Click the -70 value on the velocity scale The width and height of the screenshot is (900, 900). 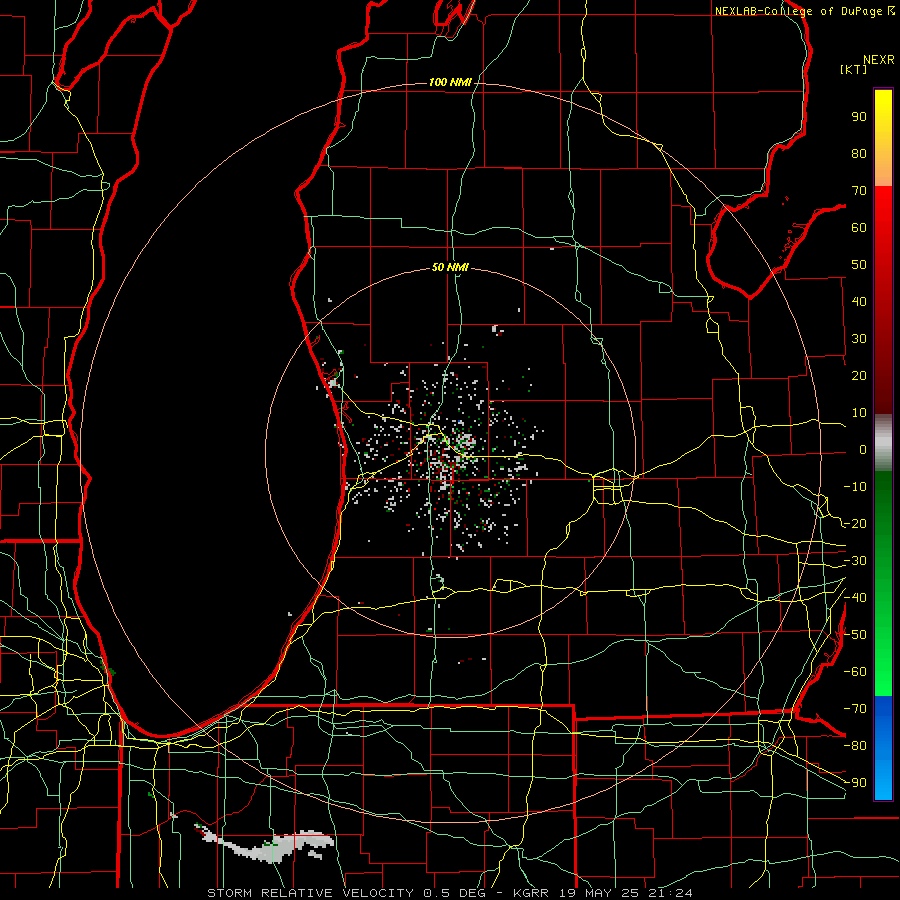855,709
